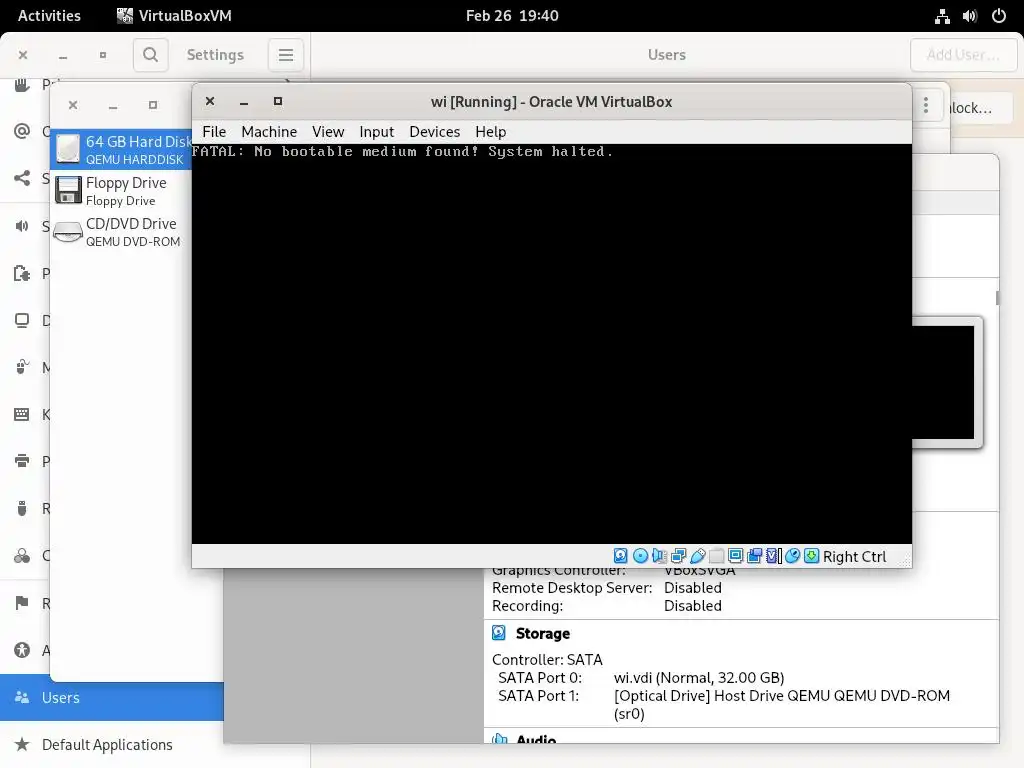Click the hard disk activity indicator in status bar
The height and width of the screenshot is (768, 1024).
click(x=620, y=556)
